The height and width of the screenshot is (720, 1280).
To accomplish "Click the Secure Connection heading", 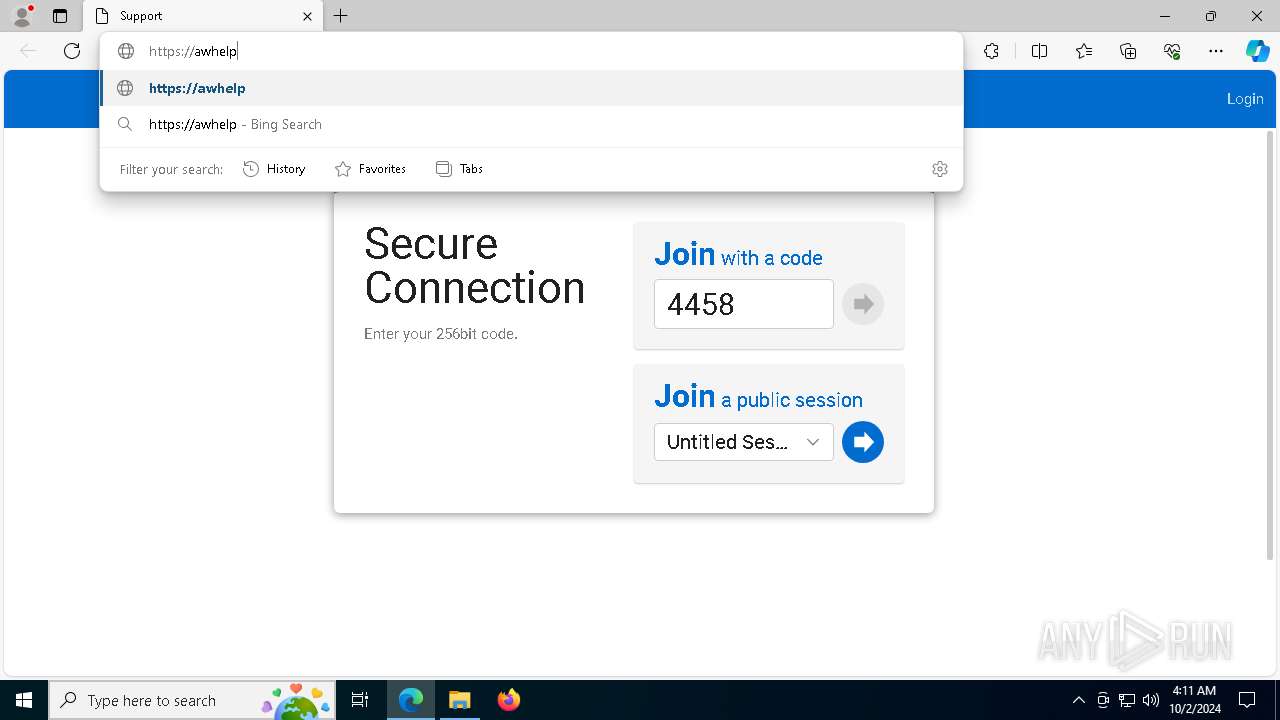I will click(474, 266).
